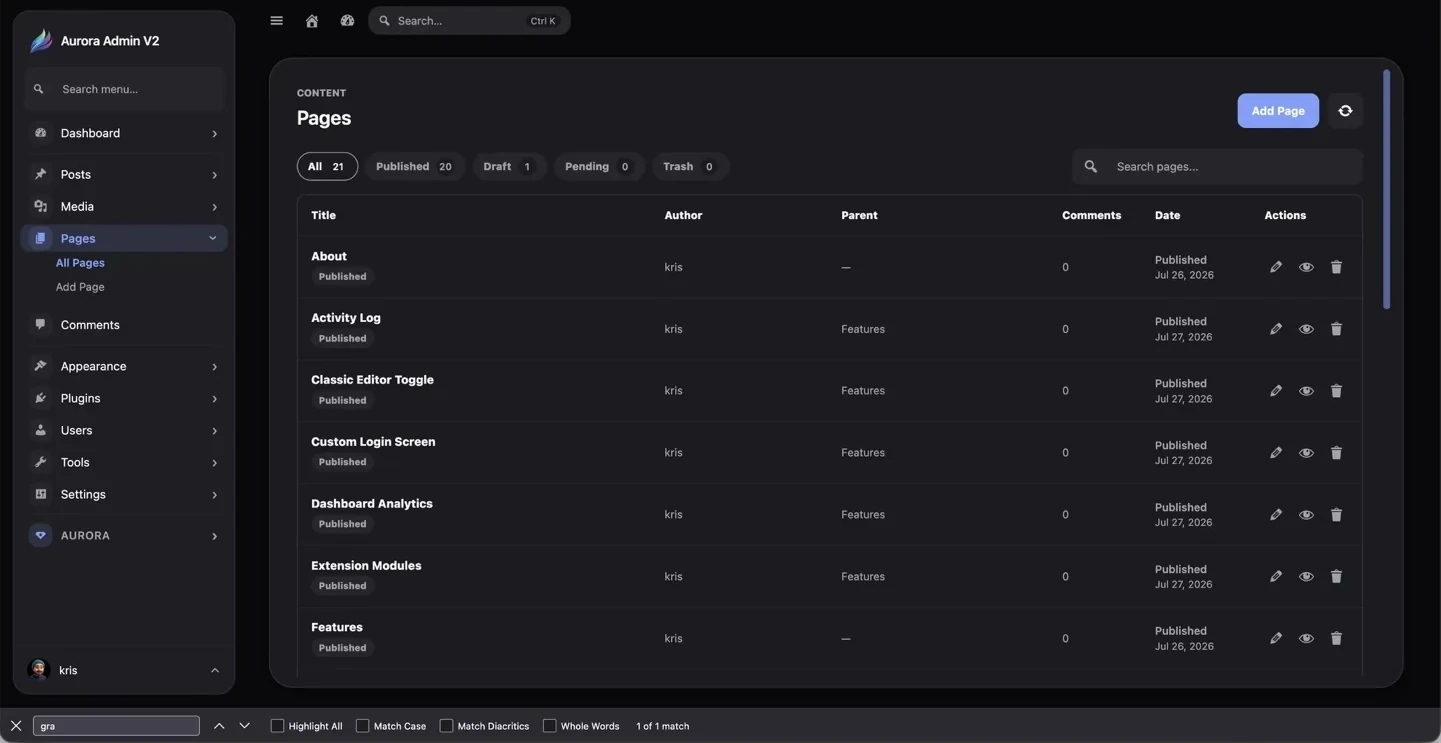View the Classic Editor Toggle page
1441x743 pixels.
pos(1306,391)
